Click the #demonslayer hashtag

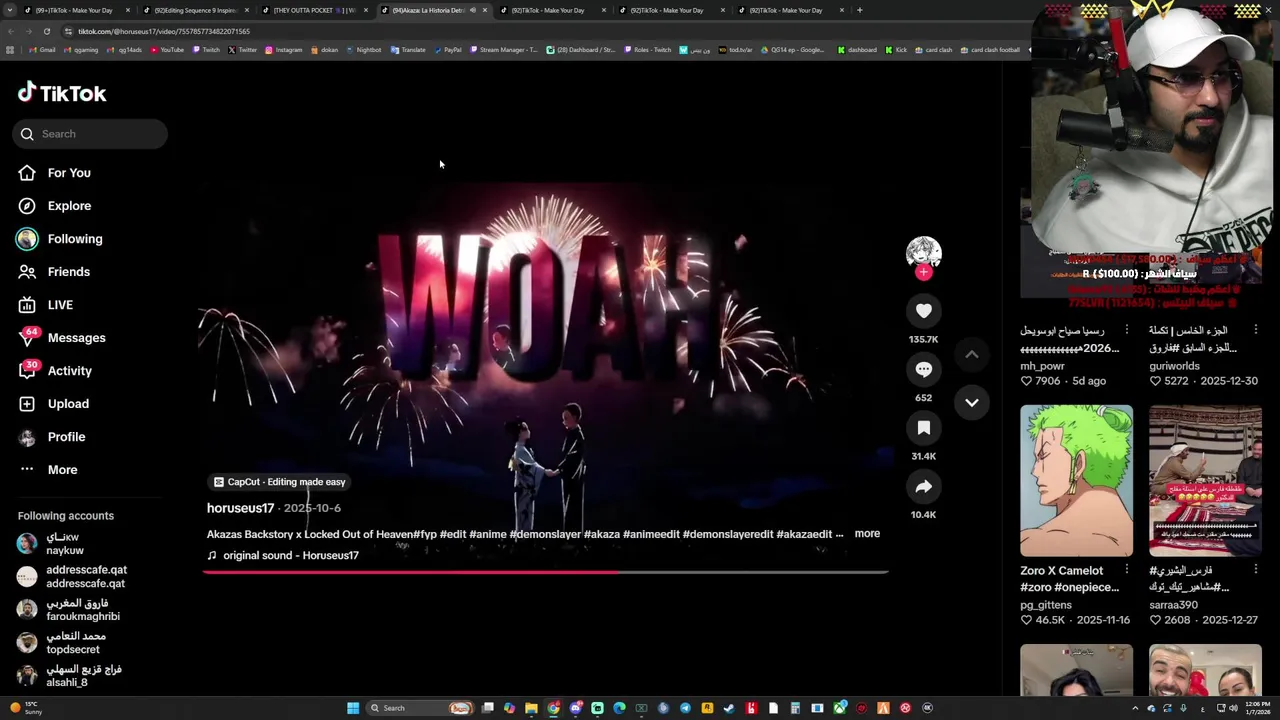tap(545, 535)
